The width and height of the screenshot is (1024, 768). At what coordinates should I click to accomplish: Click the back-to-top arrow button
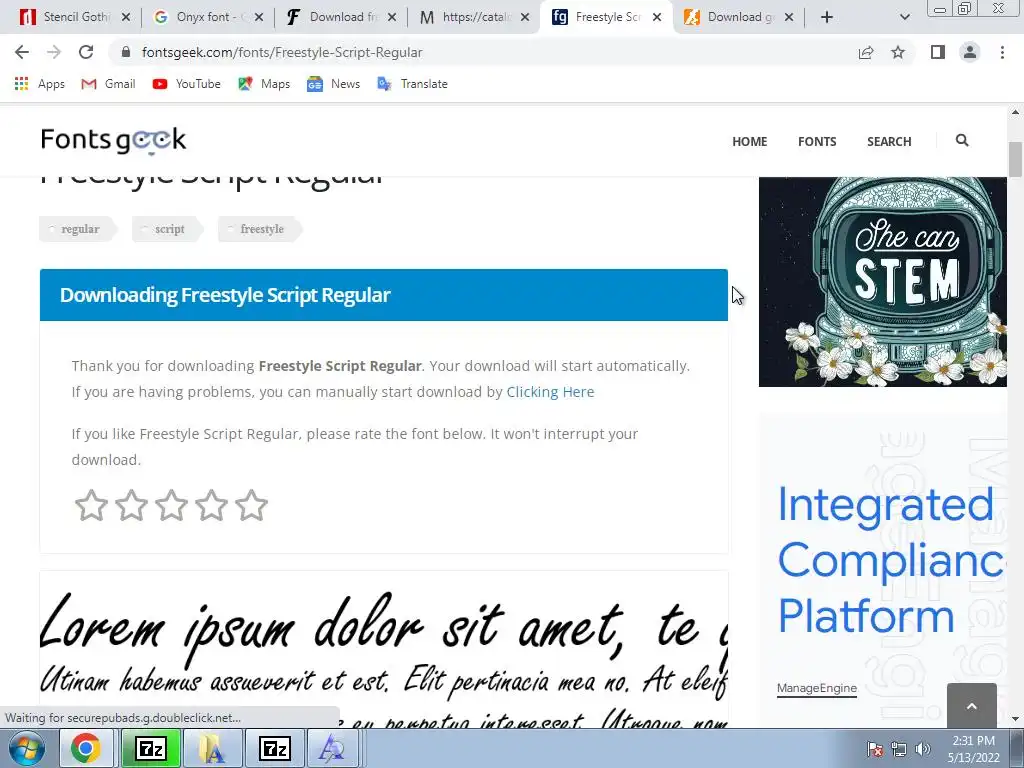[972, 705]
